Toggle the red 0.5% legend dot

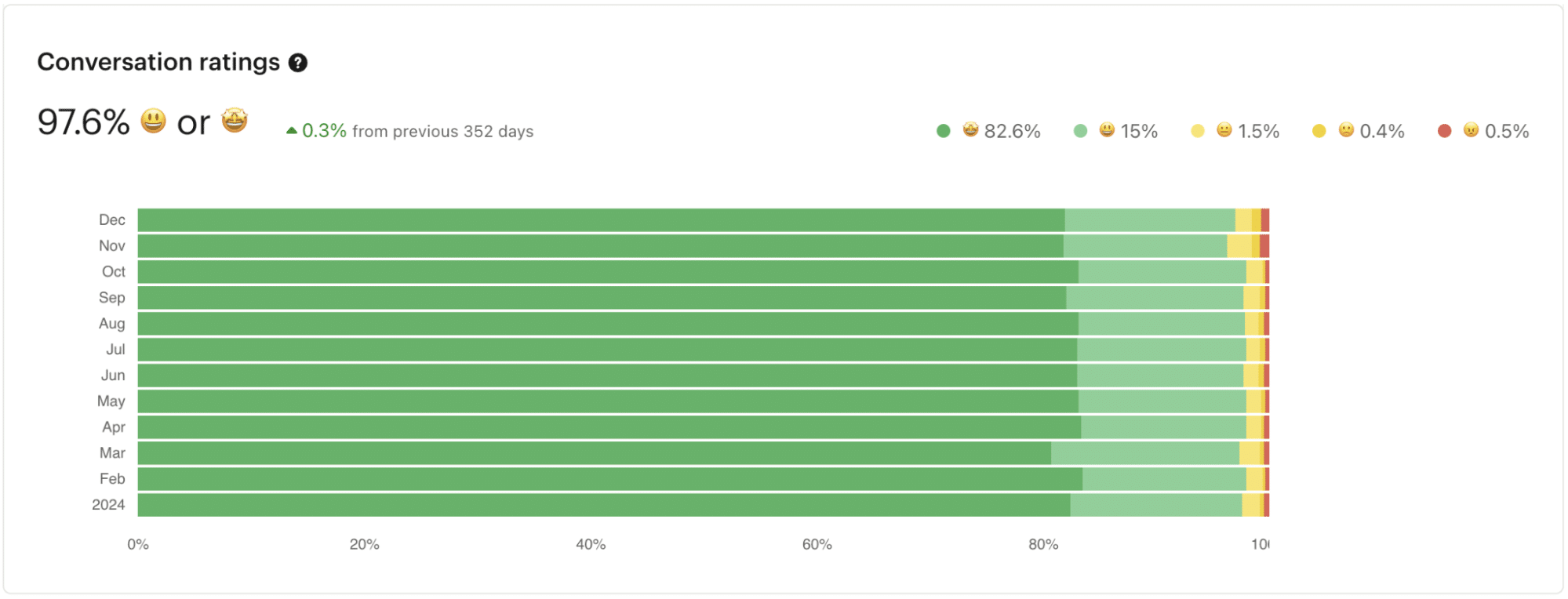pos(1444,131)
